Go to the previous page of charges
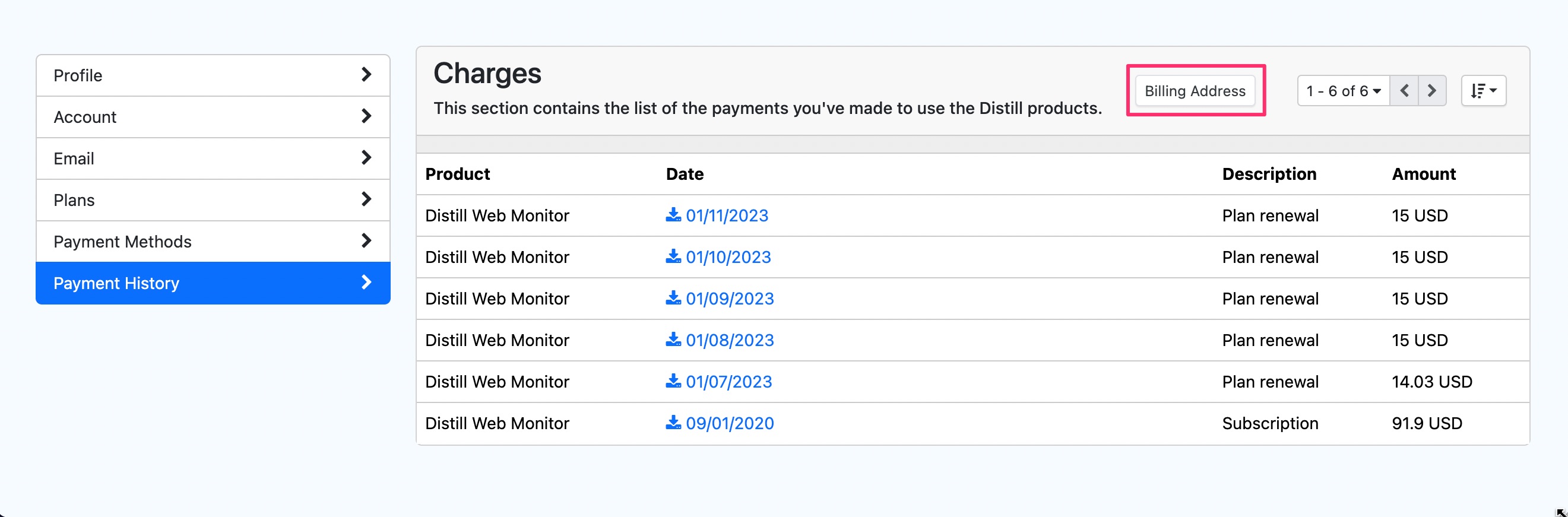 (1404, 91)
